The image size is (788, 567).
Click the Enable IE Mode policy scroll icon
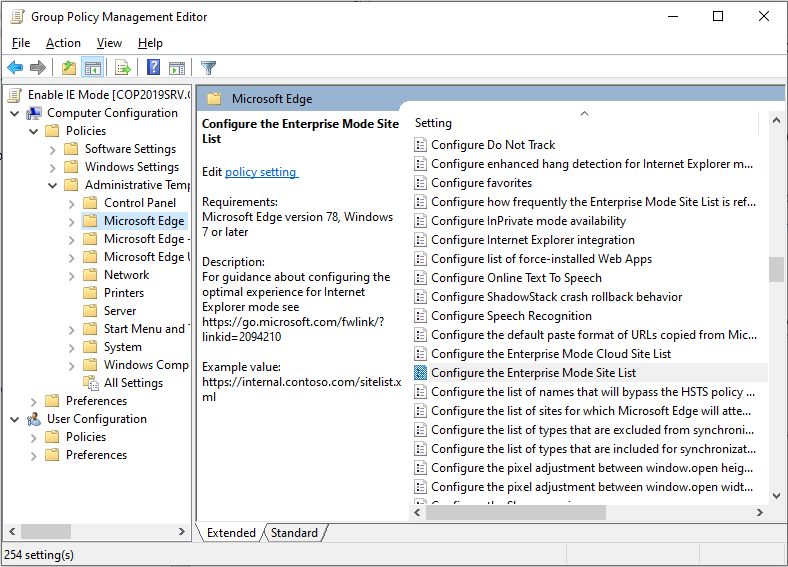15,95
